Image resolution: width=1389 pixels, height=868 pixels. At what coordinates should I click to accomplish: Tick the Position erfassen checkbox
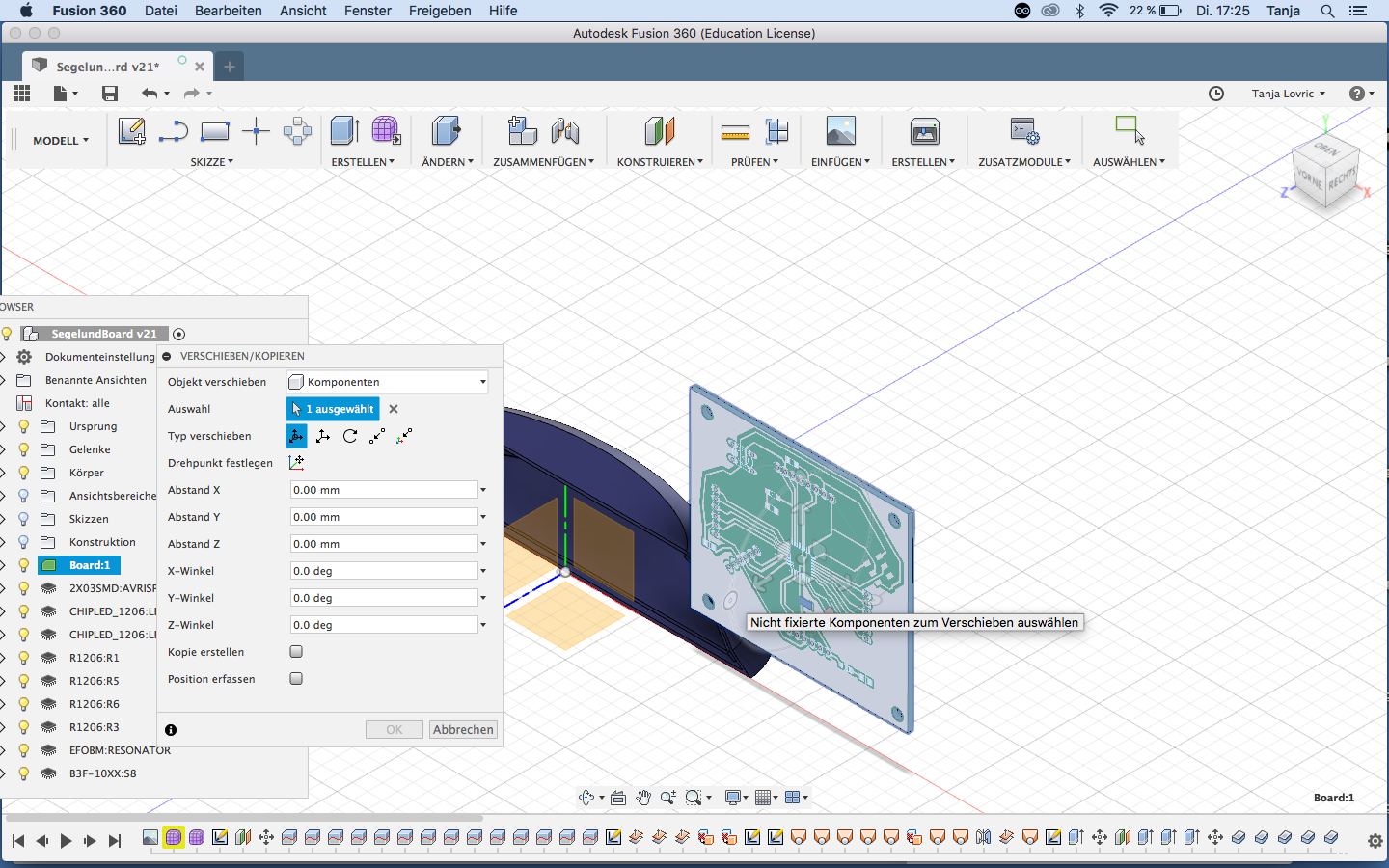pos(296,679)
